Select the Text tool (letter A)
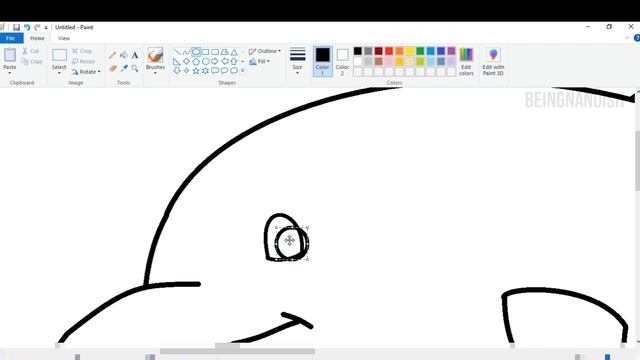 coord(135,55)
